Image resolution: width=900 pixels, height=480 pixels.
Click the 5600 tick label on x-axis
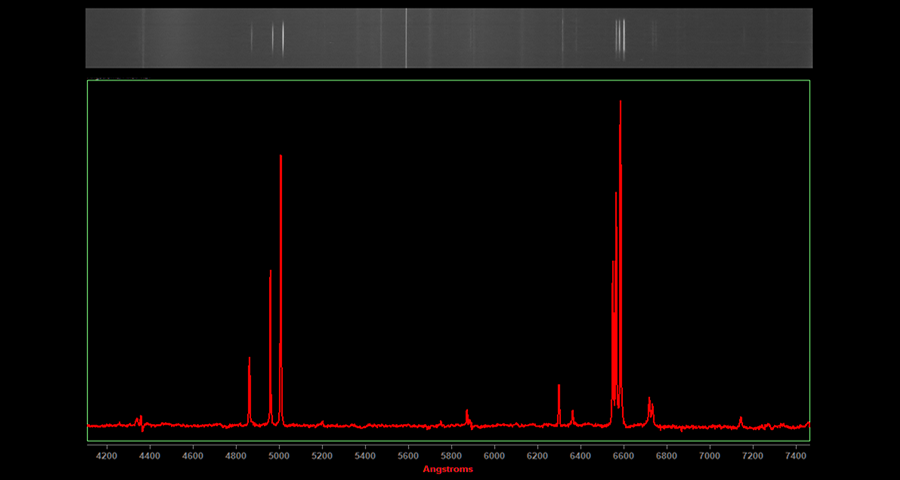pos(408,455)
